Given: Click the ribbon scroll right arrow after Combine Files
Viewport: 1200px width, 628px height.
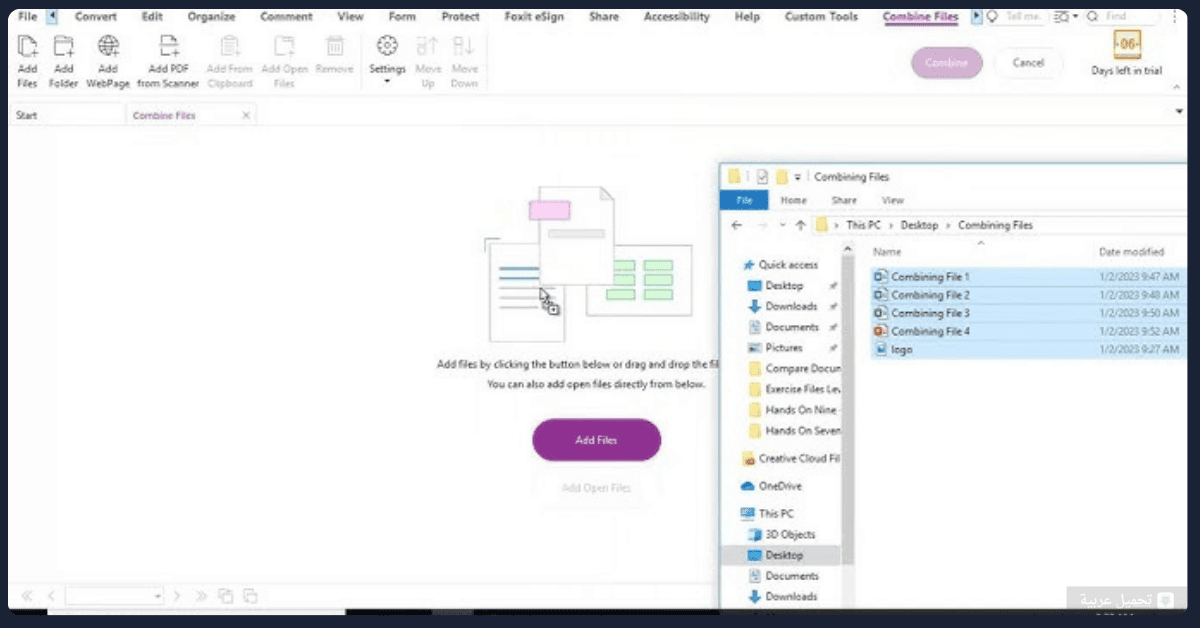Looking at the screenshot, I should point(977,17).
